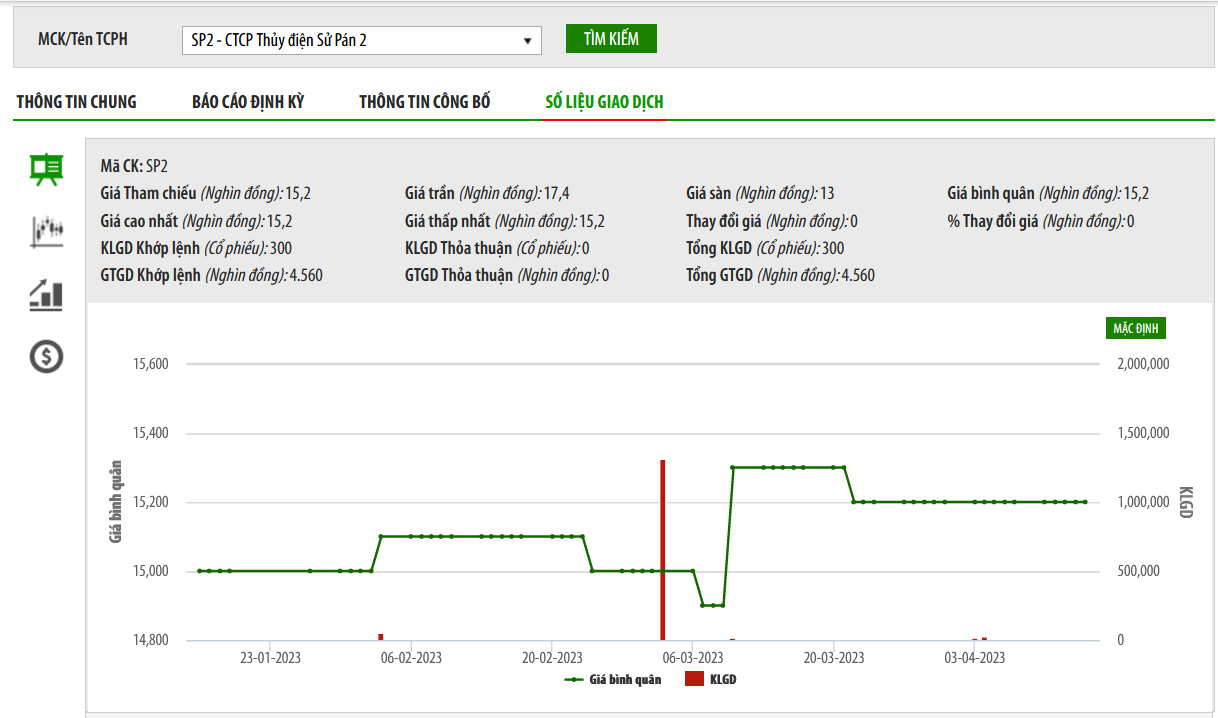Viewport: 1218px width, 718px height.
Task: Expand the SP2 company dropdown arrow
Action: tap(527, 41)
